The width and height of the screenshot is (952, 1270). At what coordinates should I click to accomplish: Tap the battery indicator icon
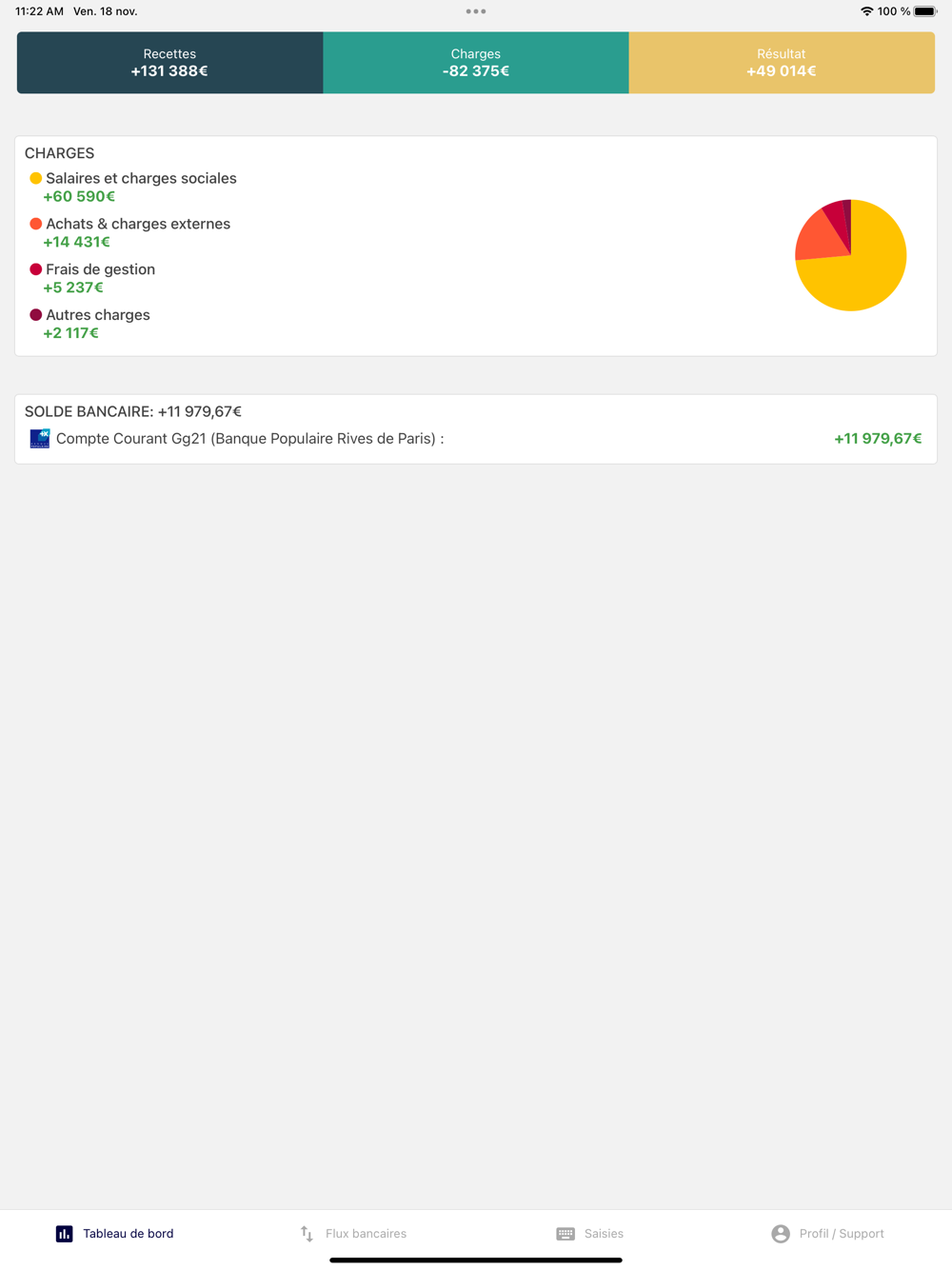click(925, 11)
